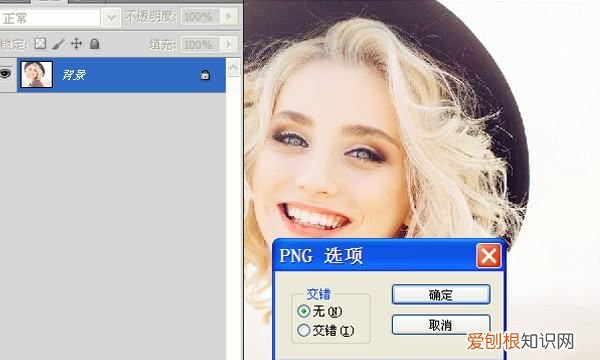Select the 背景 layer thumbnail
This screenshot has width=600, height=360.
pyautogui.click(x=36, y=75)
